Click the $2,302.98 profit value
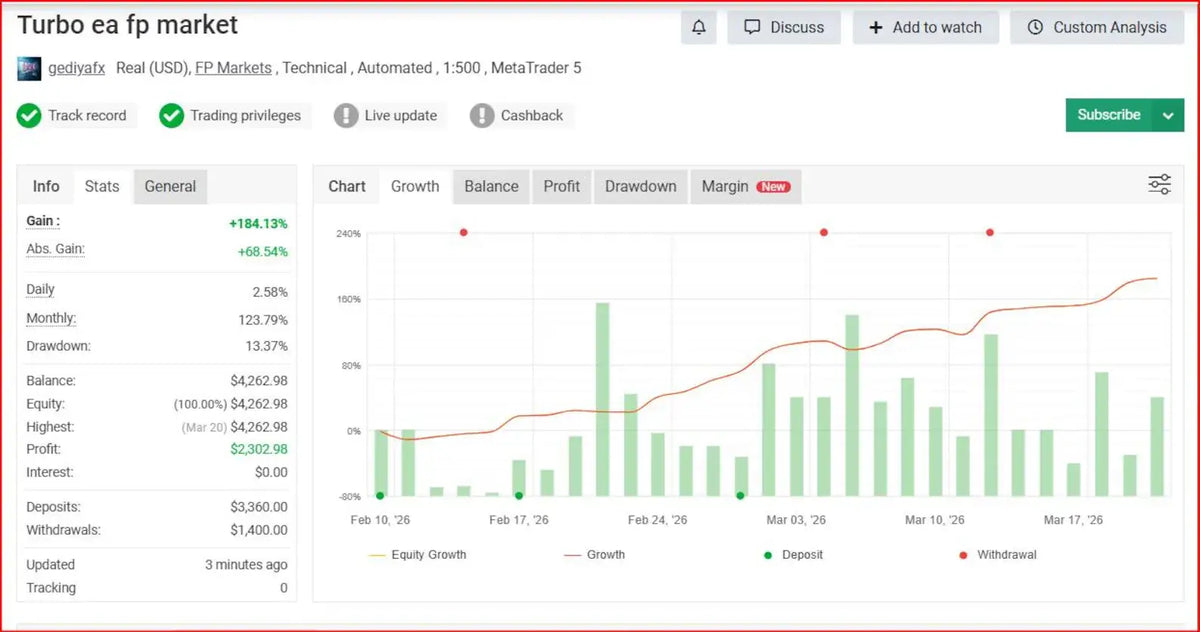 point(259,450)
